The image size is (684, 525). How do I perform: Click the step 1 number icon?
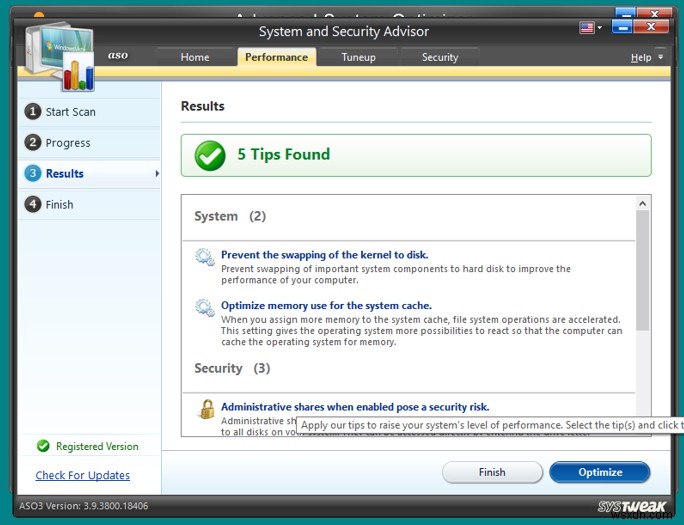click(x=33, y=112)
